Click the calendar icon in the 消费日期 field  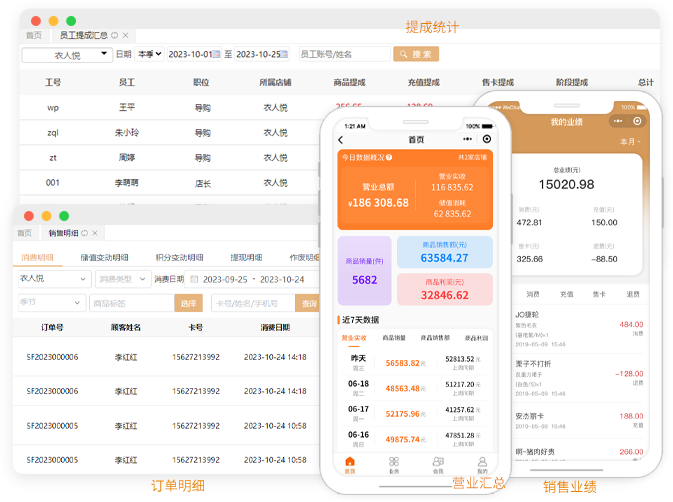[194, 279]
